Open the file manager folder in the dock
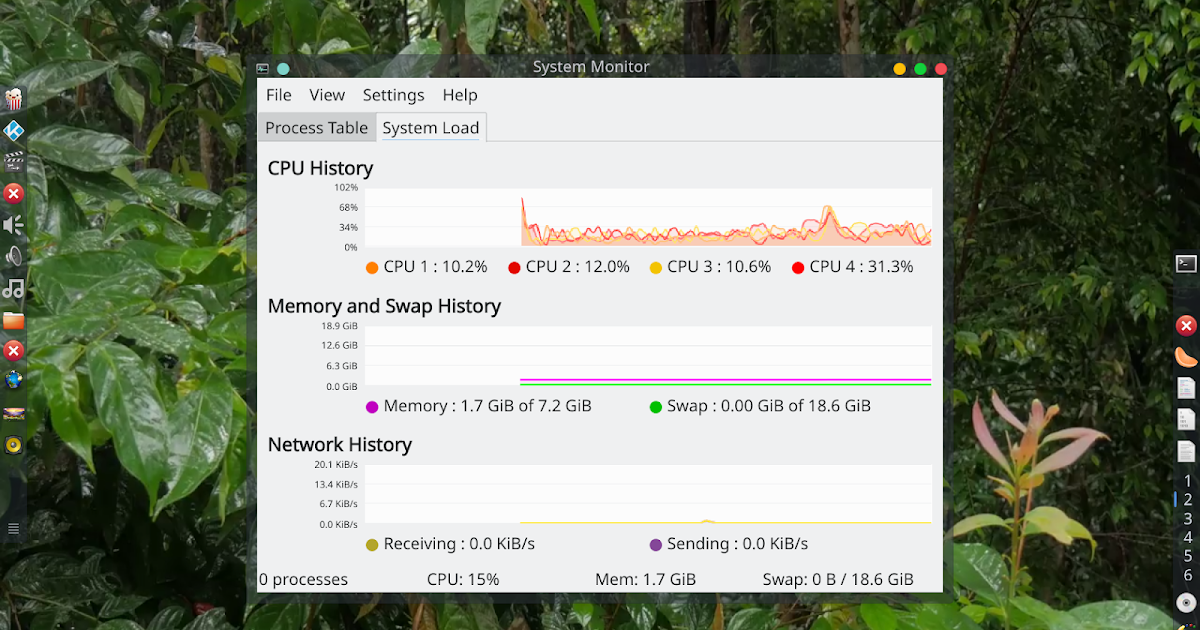Image resolution: width=1200 pixels, height=630 pixels. tap(15, 321)
